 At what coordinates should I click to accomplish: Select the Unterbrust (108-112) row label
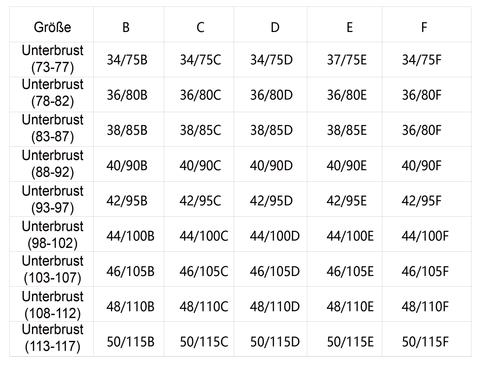click(52, 305)
